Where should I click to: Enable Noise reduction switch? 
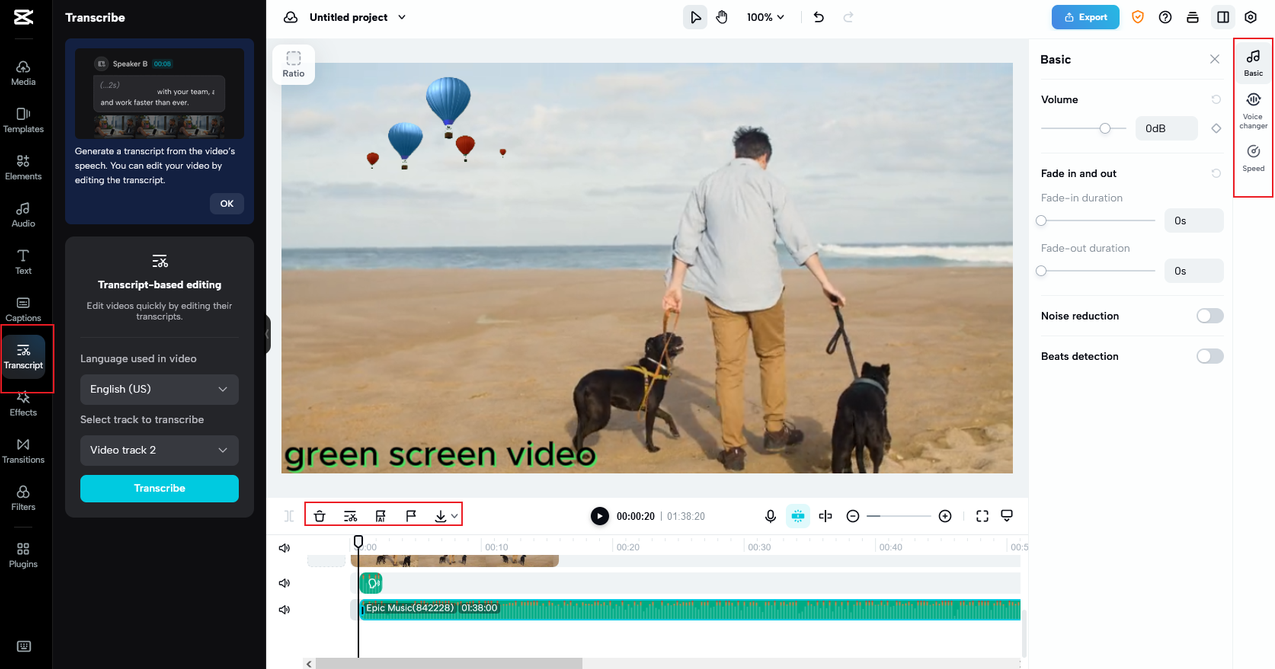[1210, 316]
